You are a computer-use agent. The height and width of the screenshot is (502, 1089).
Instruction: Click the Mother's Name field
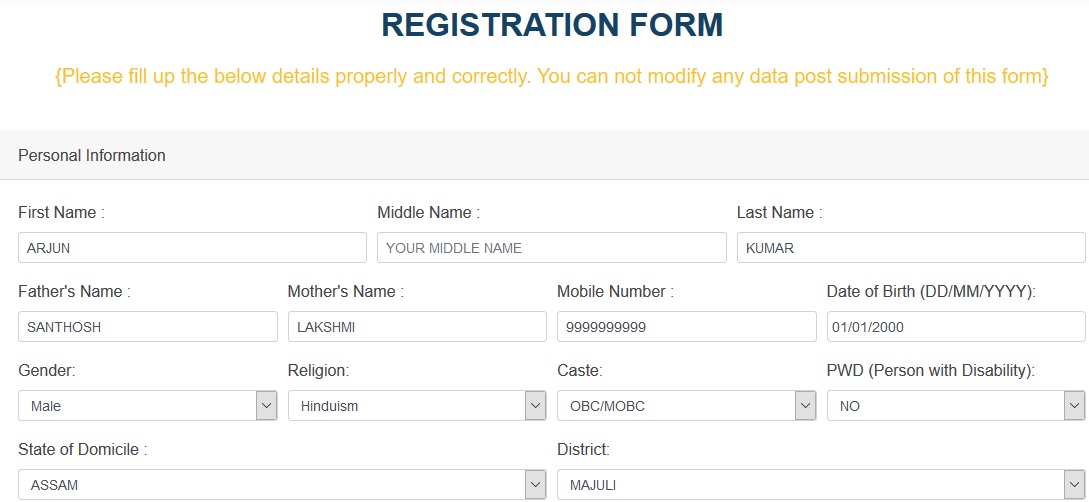click(416, 327)
